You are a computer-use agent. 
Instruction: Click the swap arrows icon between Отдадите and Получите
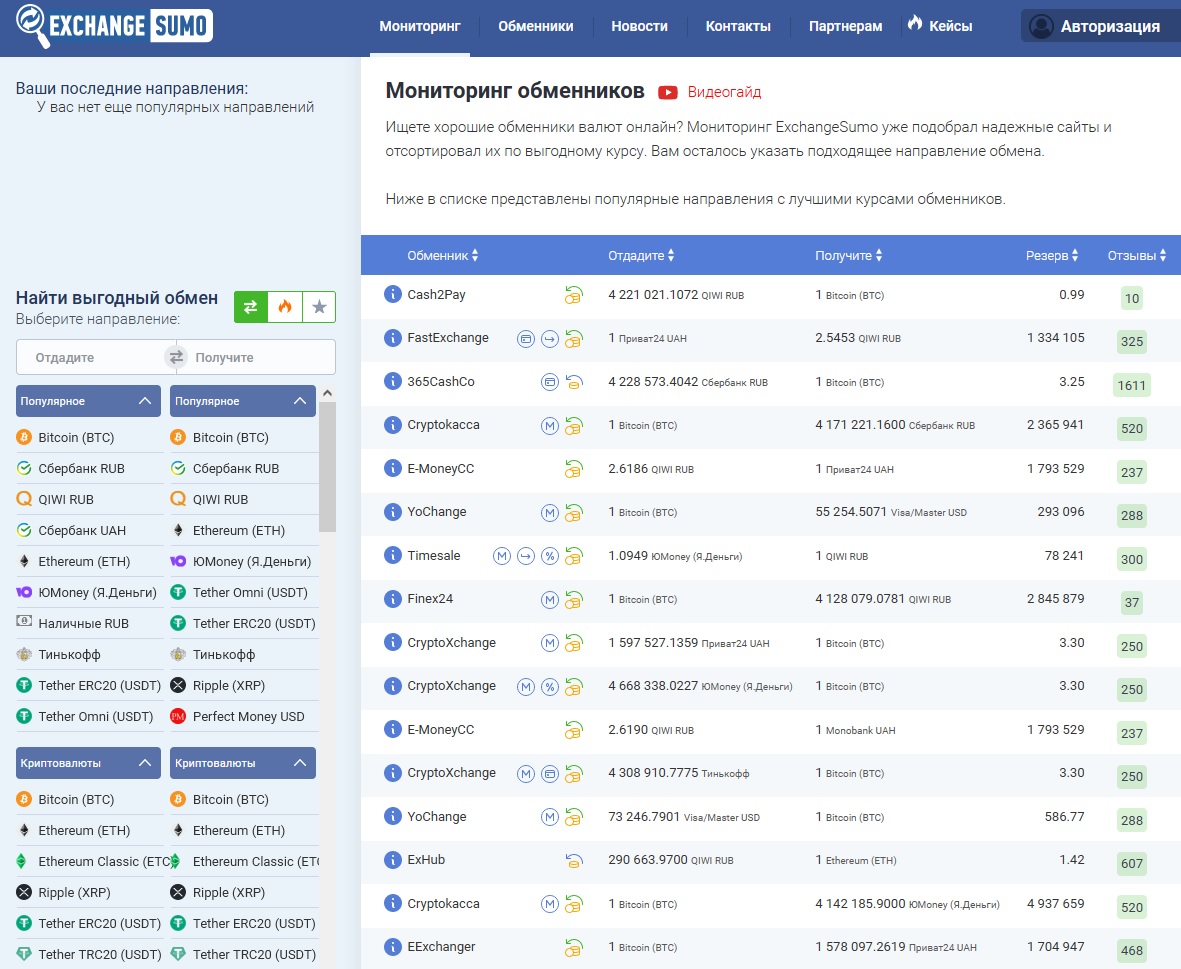[x=176, y=357]
